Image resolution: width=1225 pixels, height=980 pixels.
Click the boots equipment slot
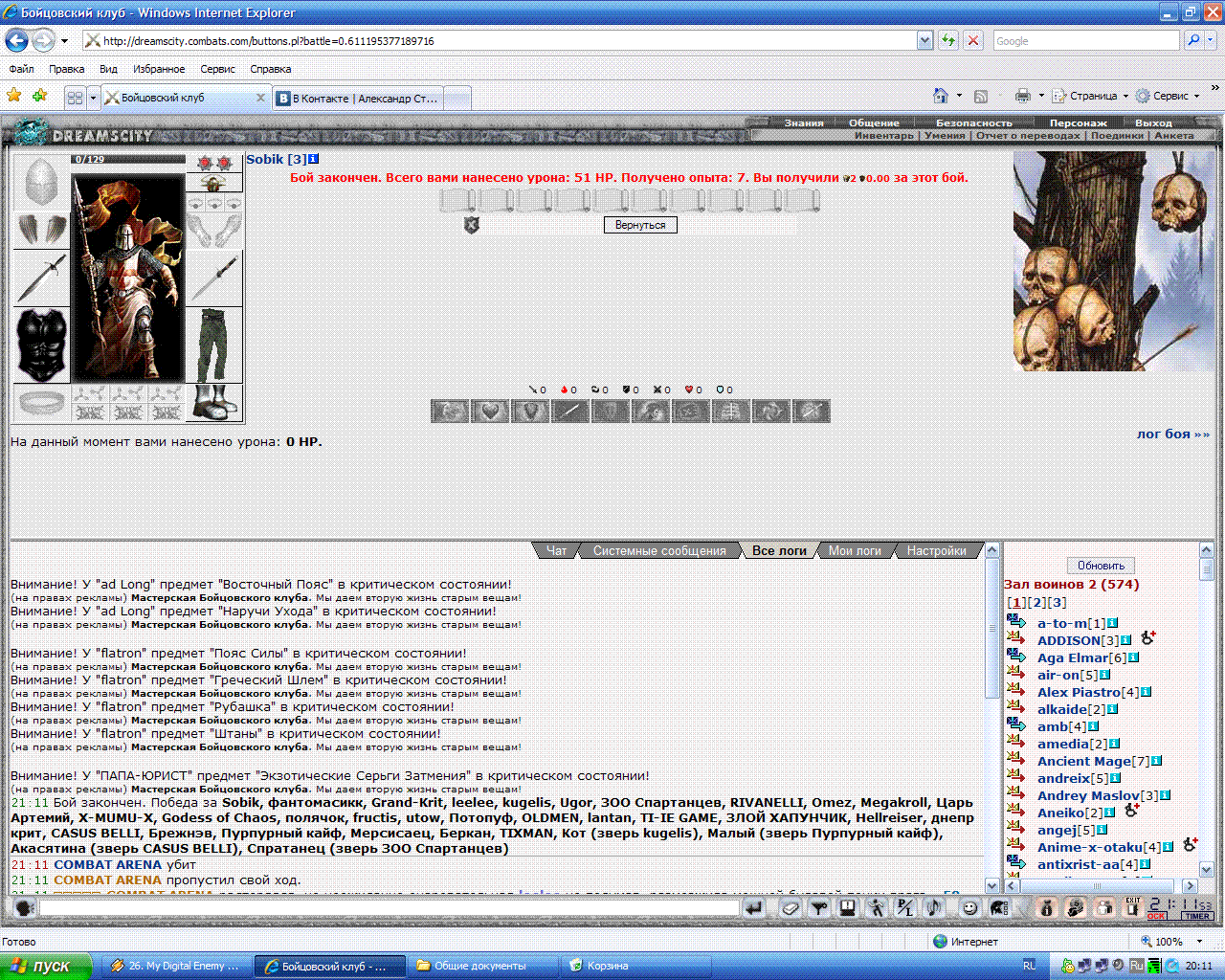pos(214,403)
